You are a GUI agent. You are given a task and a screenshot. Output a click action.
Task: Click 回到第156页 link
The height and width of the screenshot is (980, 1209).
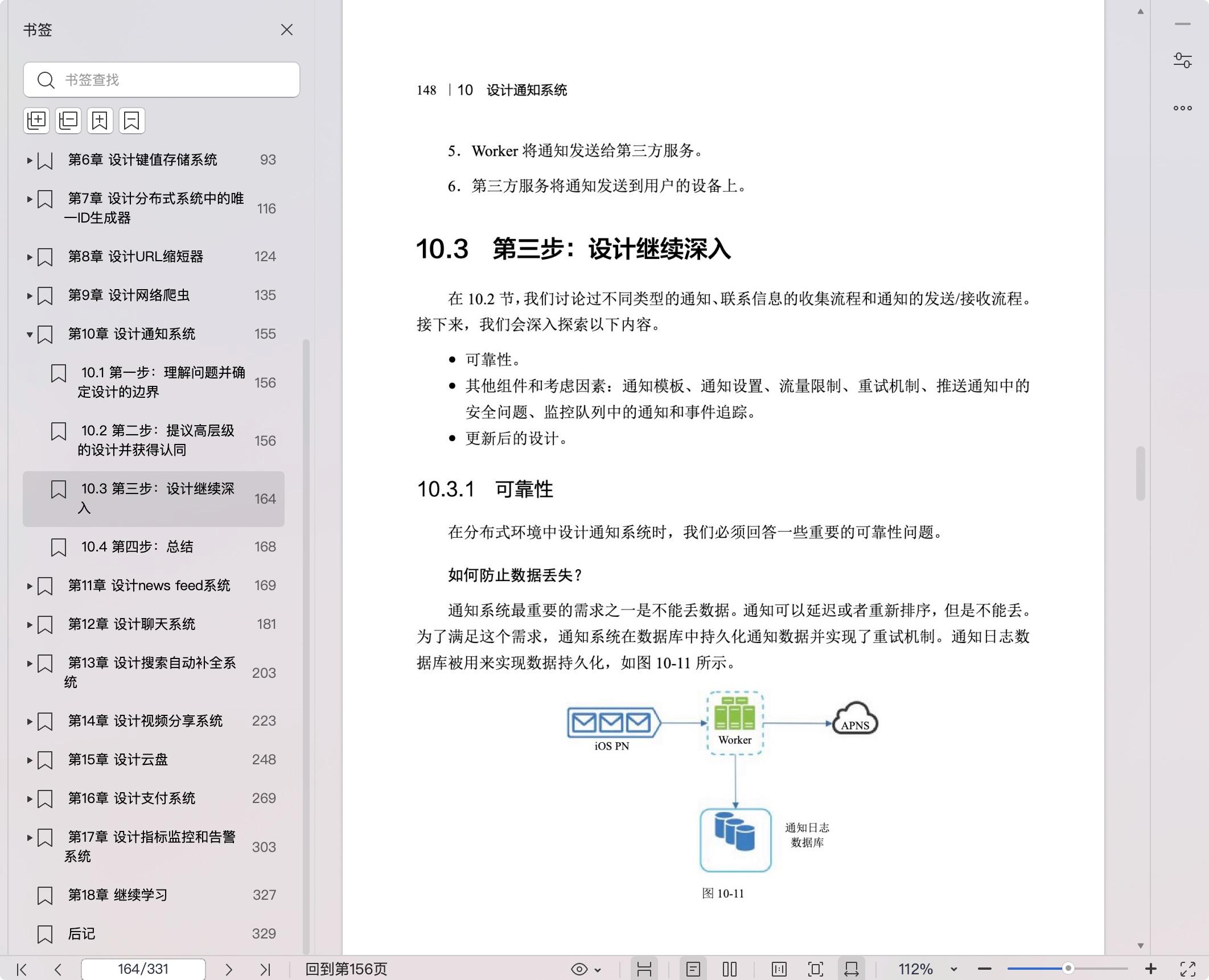click(x=346, y=969)
